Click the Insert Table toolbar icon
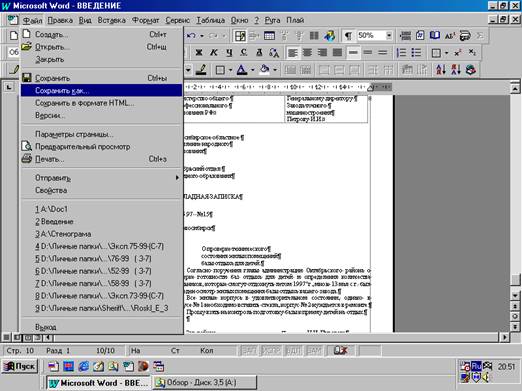This screenshot has height=391, width=522. point(269,35)
